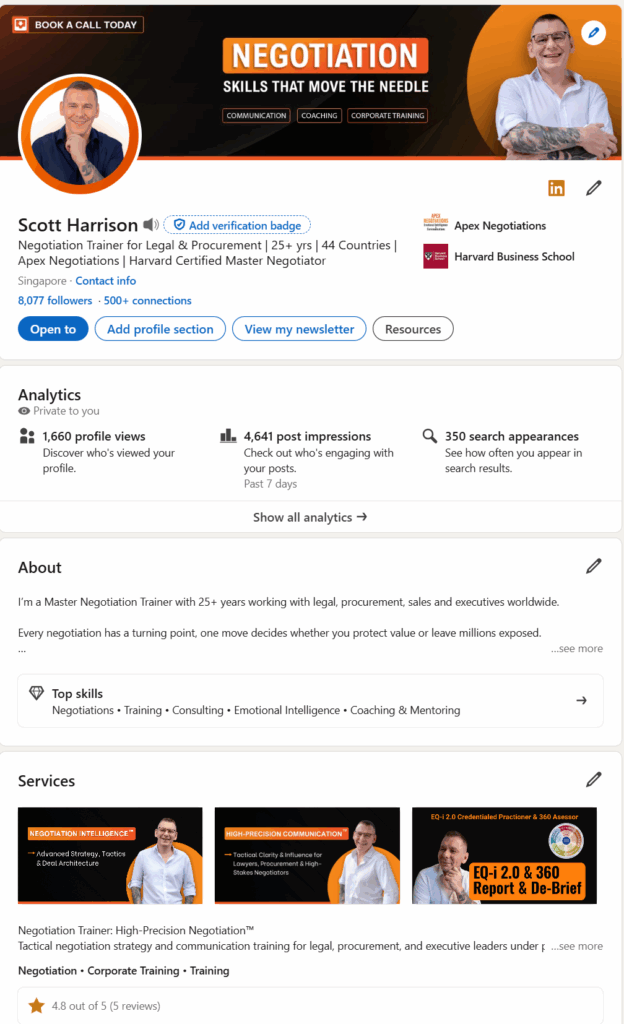This screenshot has height=1024, width=624.
Task: Click the orange LinkedIn logo icon
Action: (x=556, y=188)
